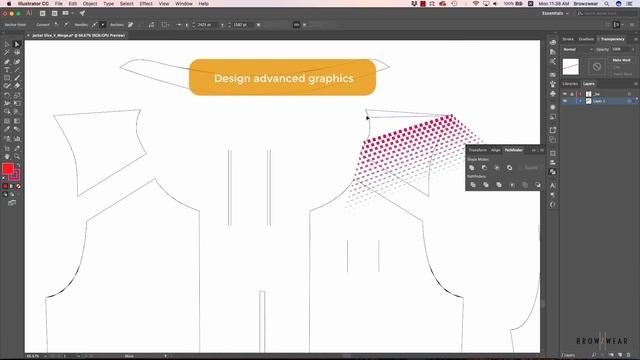Open the arrange documents dropdown
Image resolution: width=640 pixels, height=360 pixels.
(x=67, y=13)
